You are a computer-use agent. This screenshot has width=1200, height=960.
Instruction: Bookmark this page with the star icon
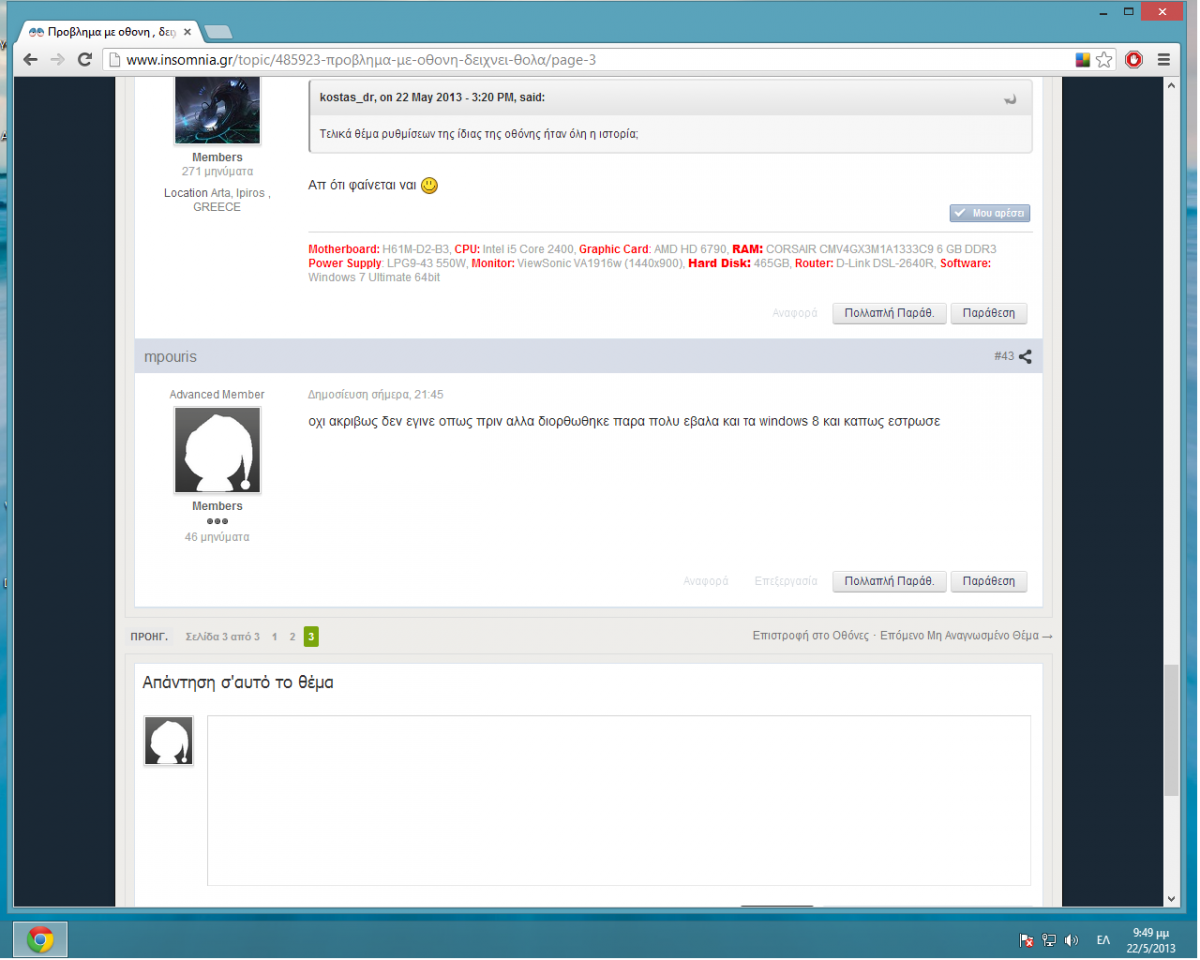coord(1104,60)
